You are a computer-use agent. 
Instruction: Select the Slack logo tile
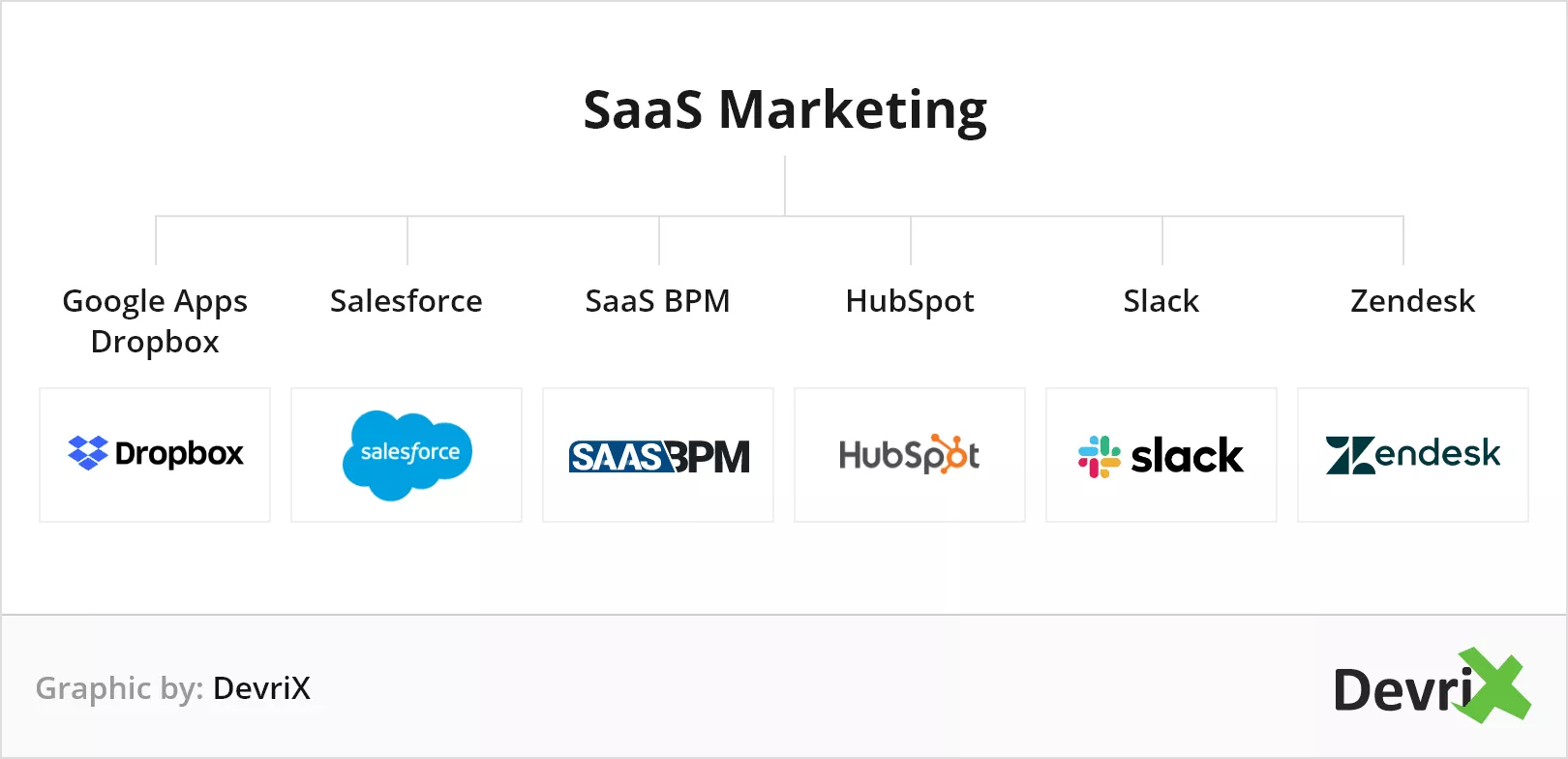[1161, 455]
